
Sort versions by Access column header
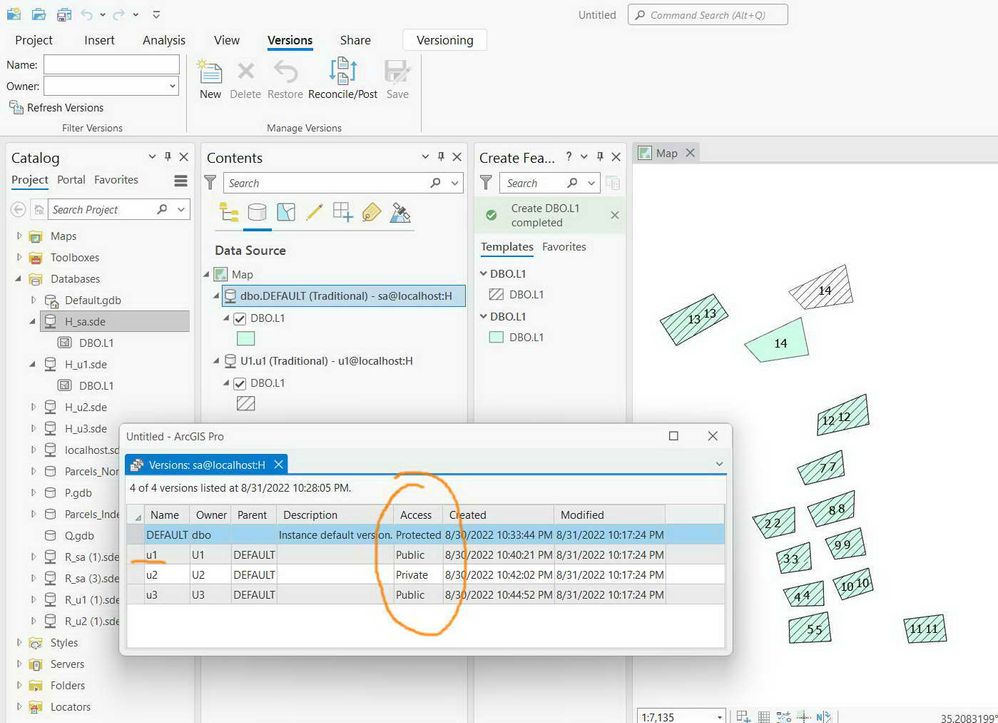pyautogui.click(x=416, y=514)
